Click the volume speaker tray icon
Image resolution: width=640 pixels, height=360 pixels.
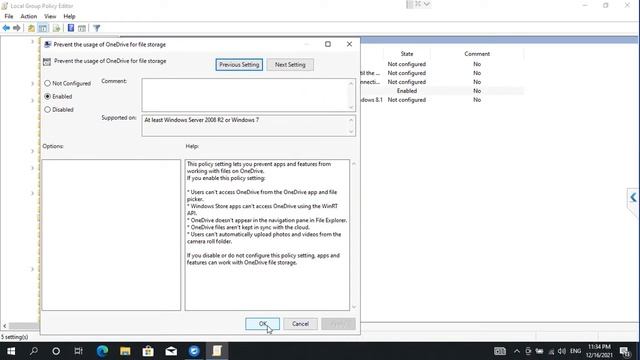[x=562, y=351]
